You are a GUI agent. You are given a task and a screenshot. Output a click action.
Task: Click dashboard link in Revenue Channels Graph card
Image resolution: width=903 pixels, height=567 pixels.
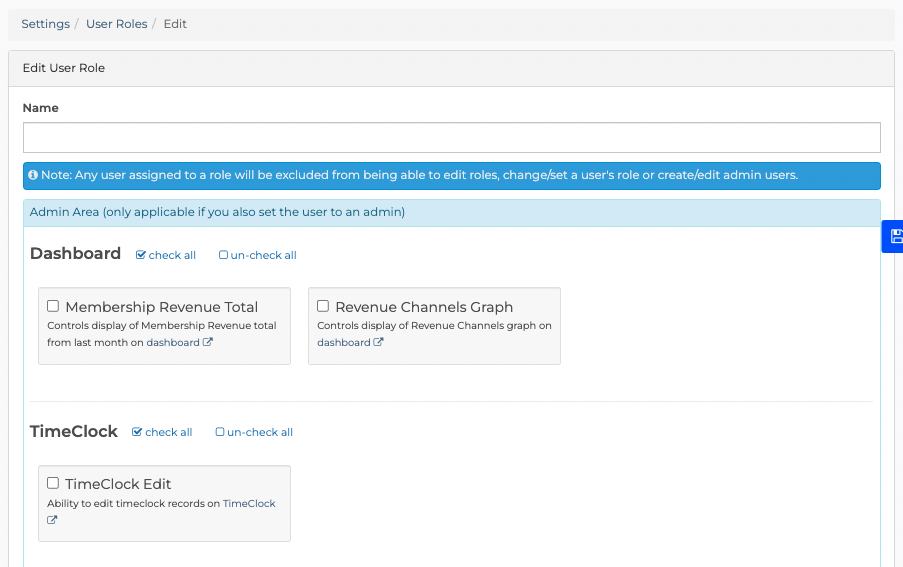[344, 343]
